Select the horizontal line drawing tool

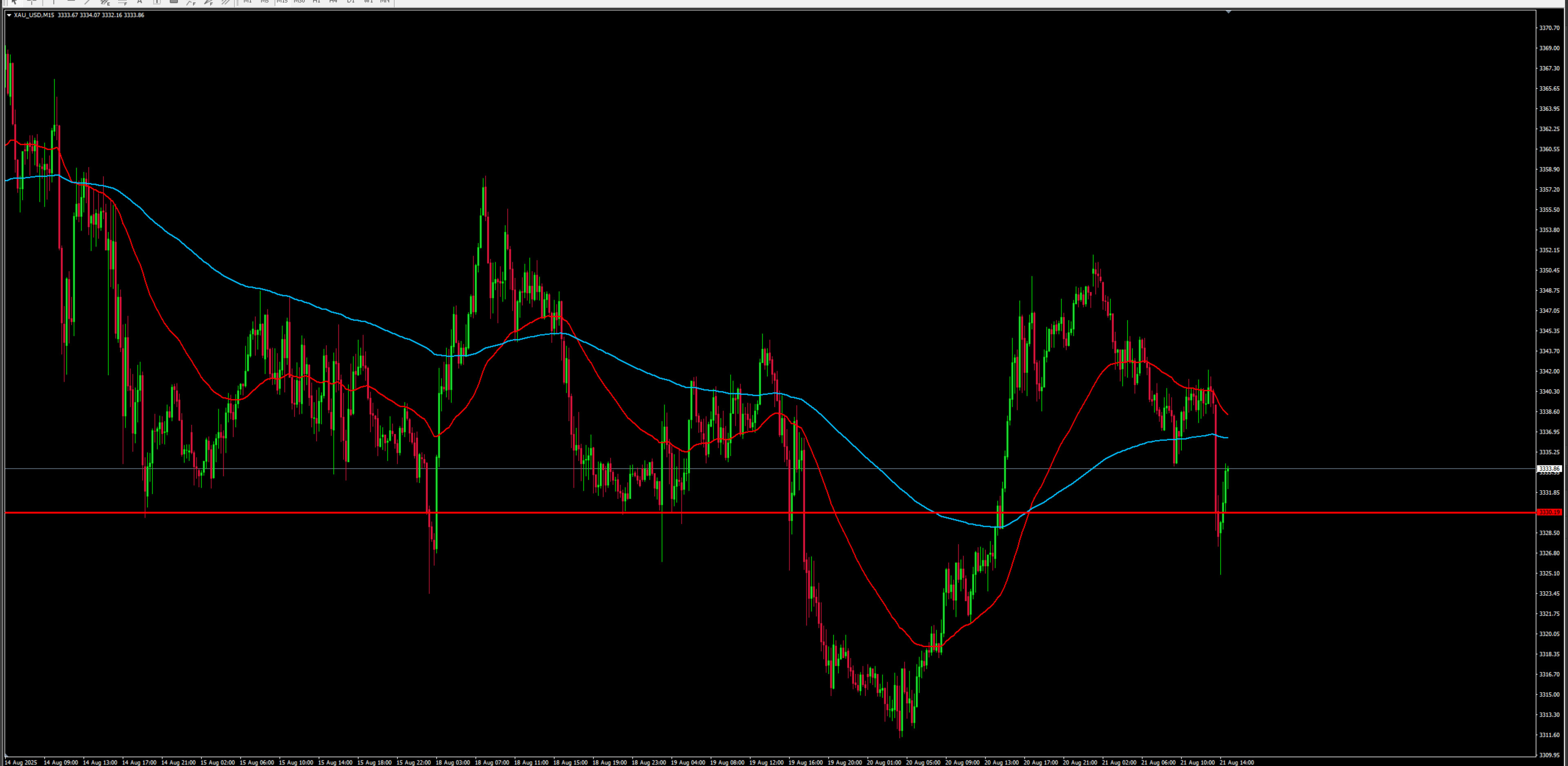71,2
